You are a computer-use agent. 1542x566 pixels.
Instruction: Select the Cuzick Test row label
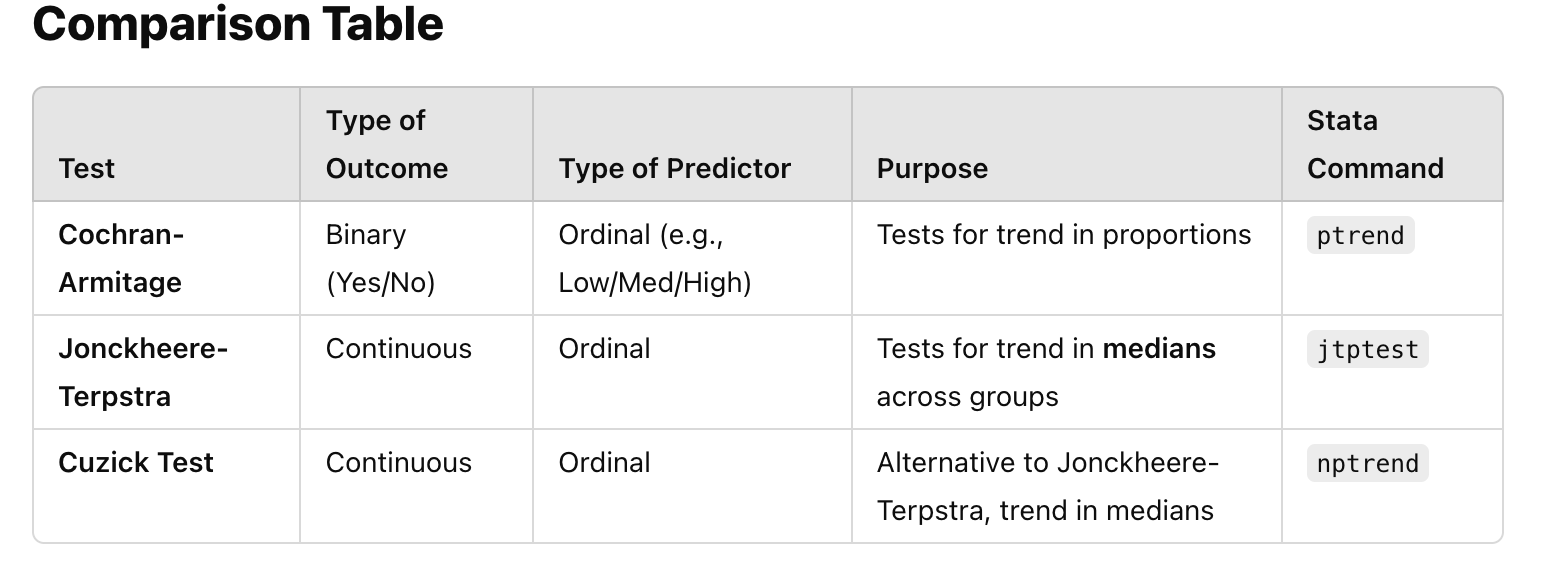click(x=136, y=462)
